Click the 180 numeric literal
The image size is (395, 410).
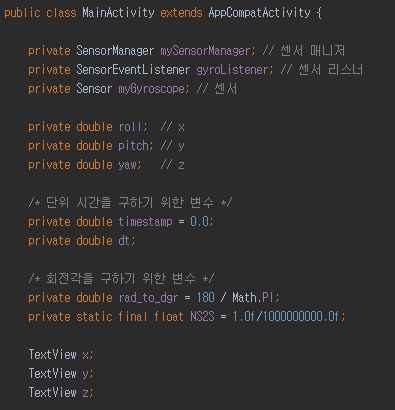[205, 297]
